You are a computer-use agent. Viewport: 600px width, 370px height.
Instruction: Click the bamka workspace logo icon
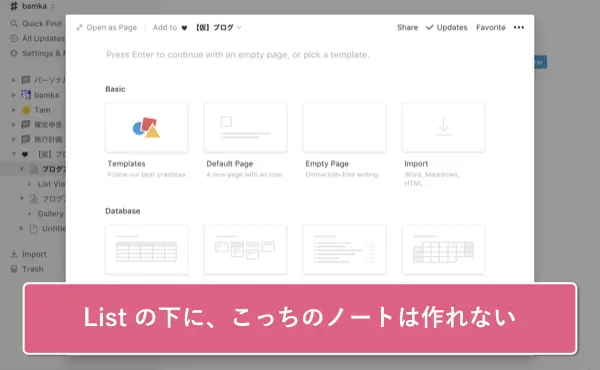[14, 6]
